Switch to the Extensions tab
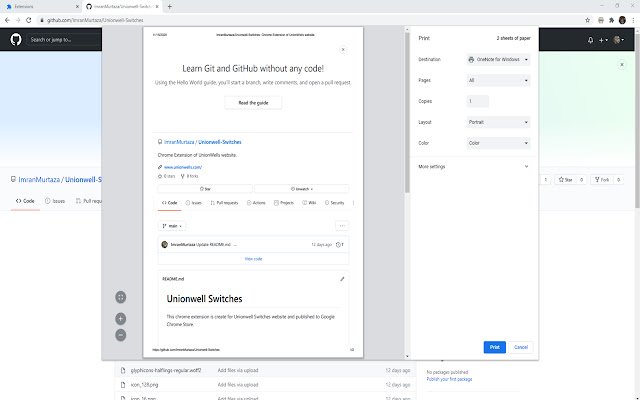 click(41, 7)
